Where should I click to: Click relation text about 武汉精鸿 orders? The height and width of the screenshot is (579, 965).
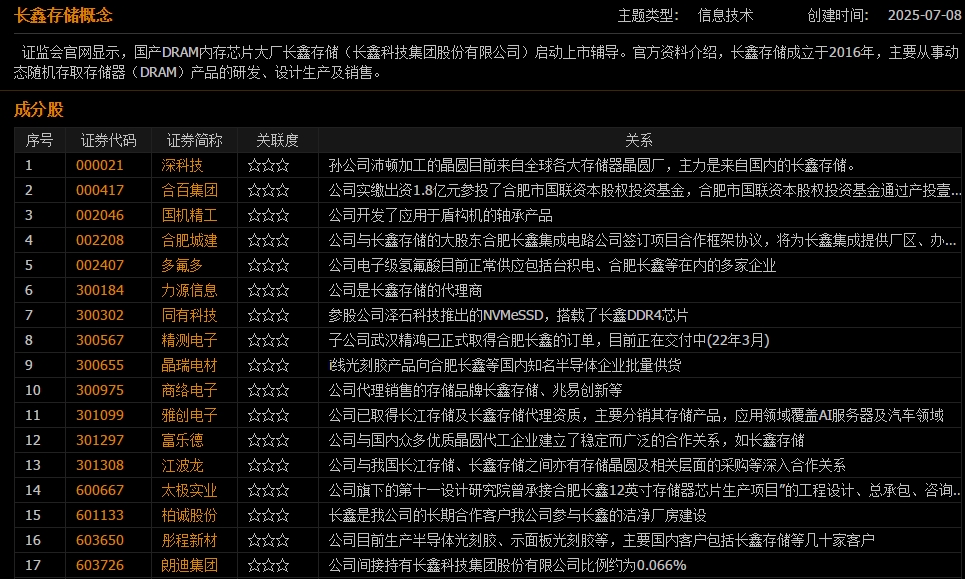[549, 340]
